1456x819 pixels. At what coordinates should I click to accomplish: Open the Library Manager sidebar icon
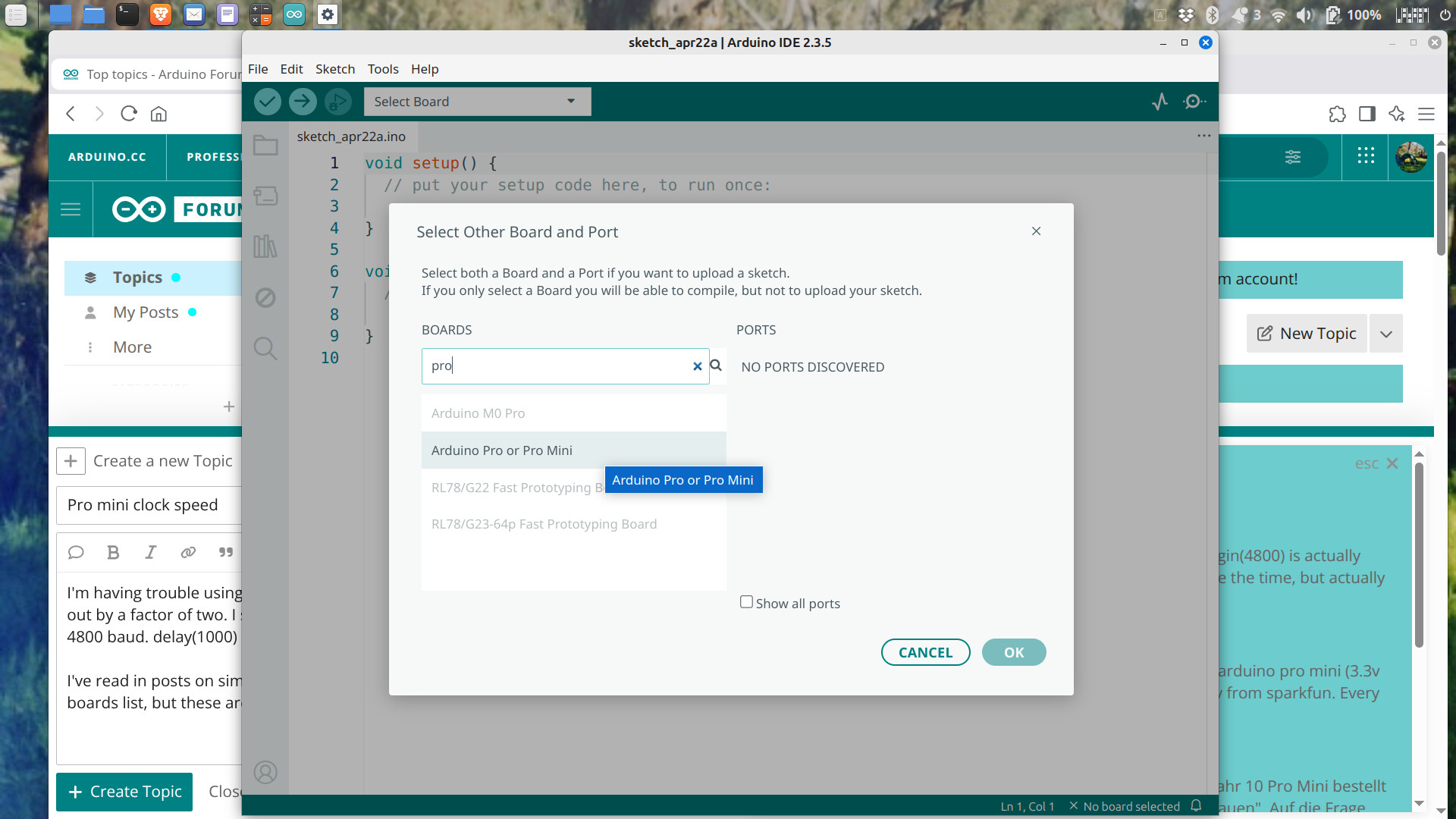[x=265, y=246]
